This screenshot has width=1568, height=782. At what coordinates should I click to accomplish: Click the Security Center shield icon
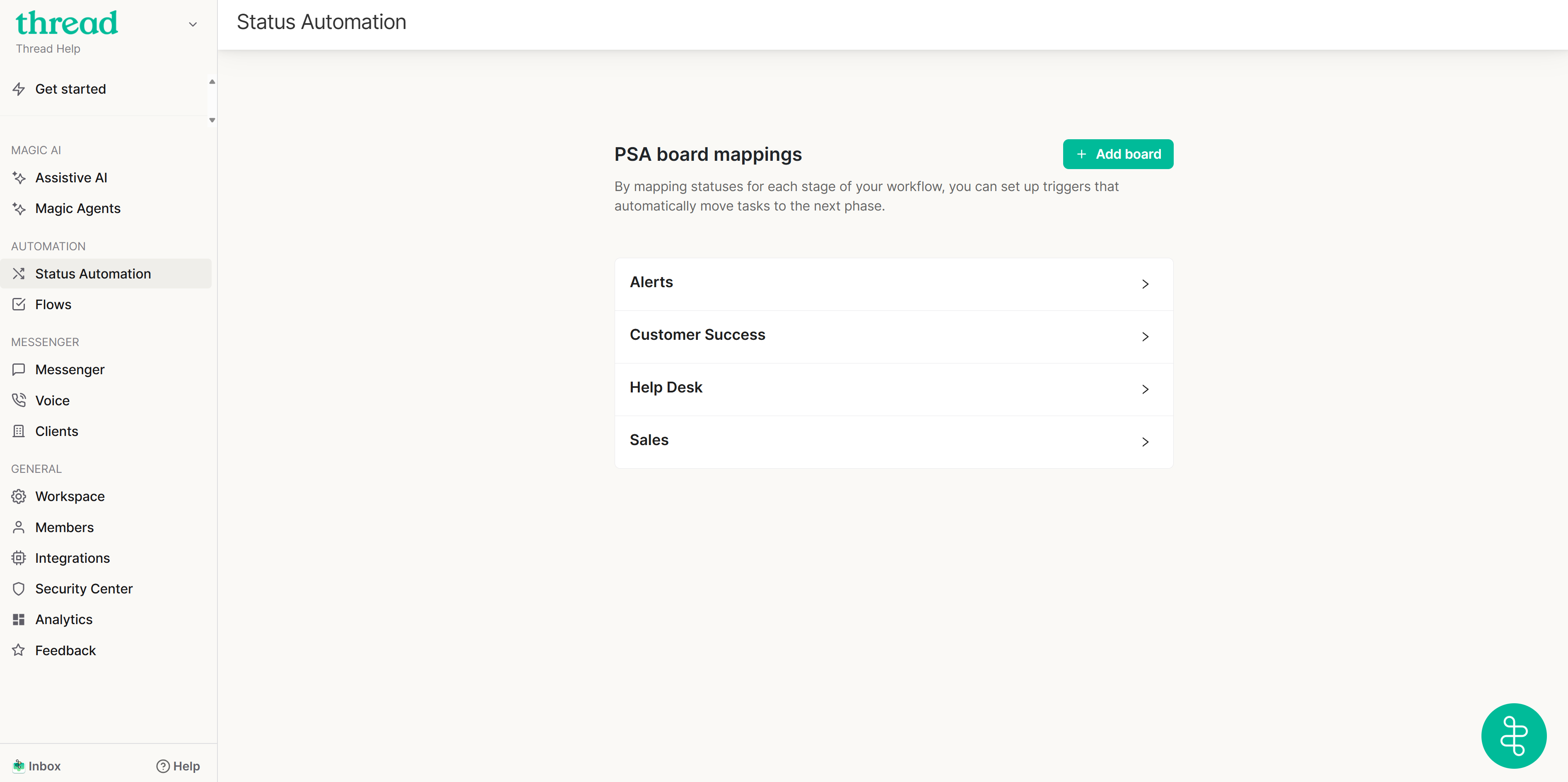click(x=19, y=588)
